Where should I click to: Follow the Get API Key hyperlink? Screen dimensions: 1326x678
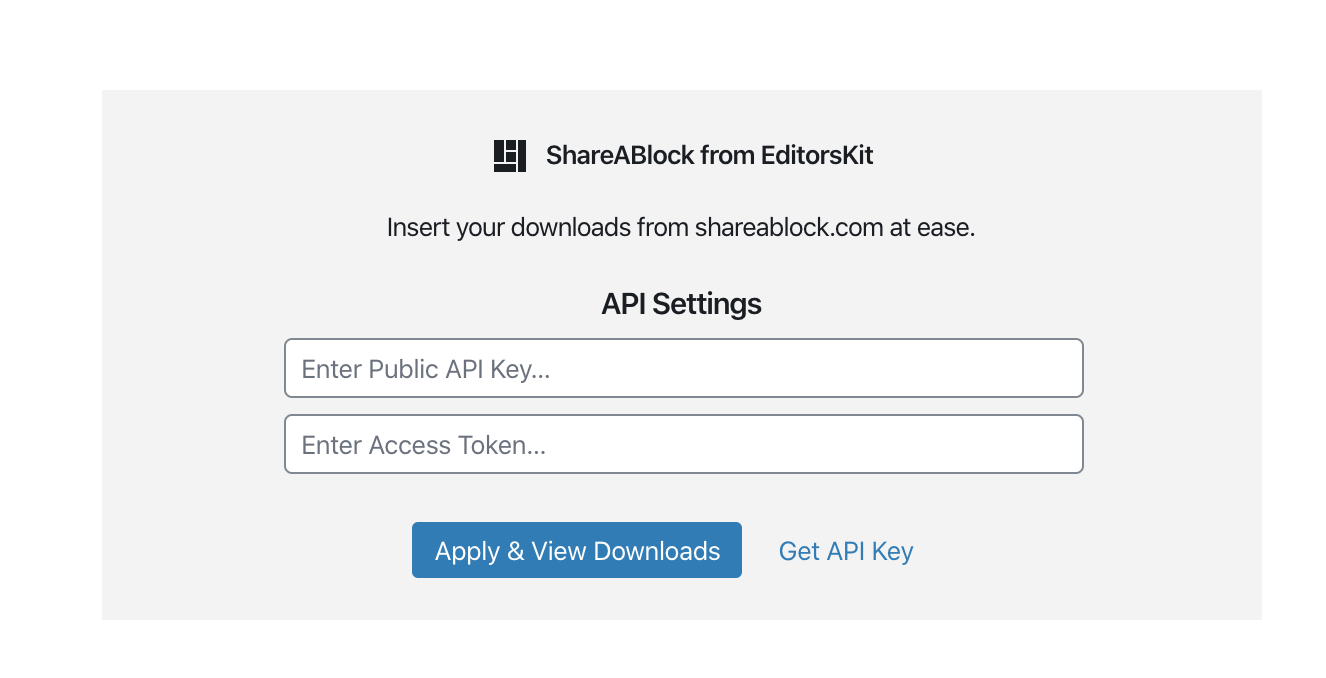coord(845,550)
